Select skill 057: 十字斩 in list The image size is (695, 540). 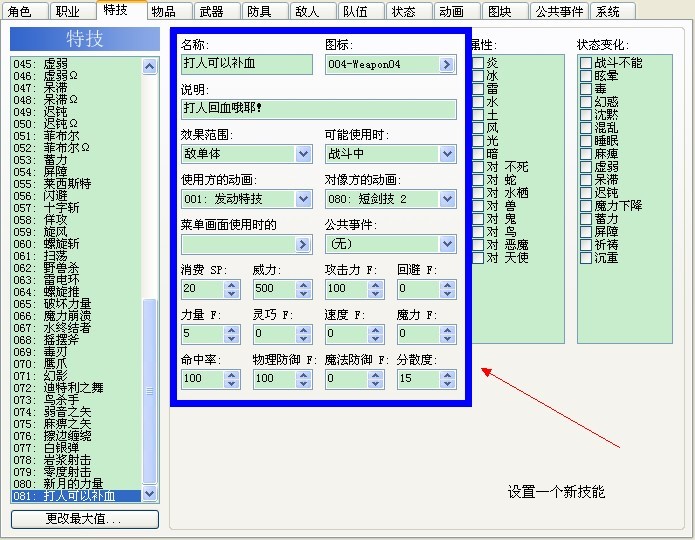coord(76,207)
